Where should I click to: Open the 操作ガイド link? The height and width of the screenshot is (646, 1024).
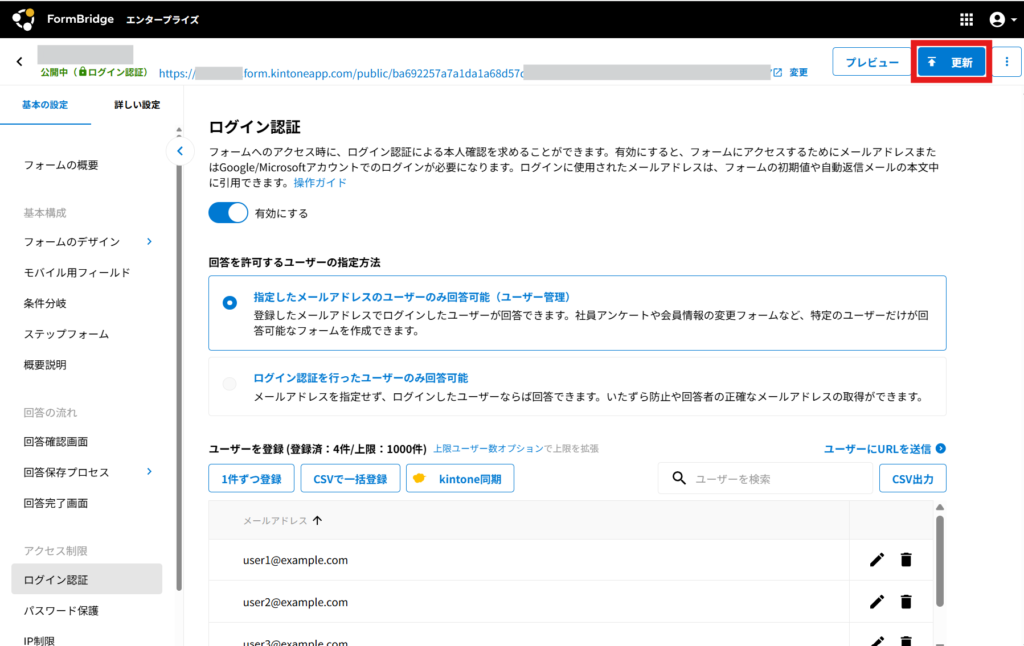coord(320,183)
